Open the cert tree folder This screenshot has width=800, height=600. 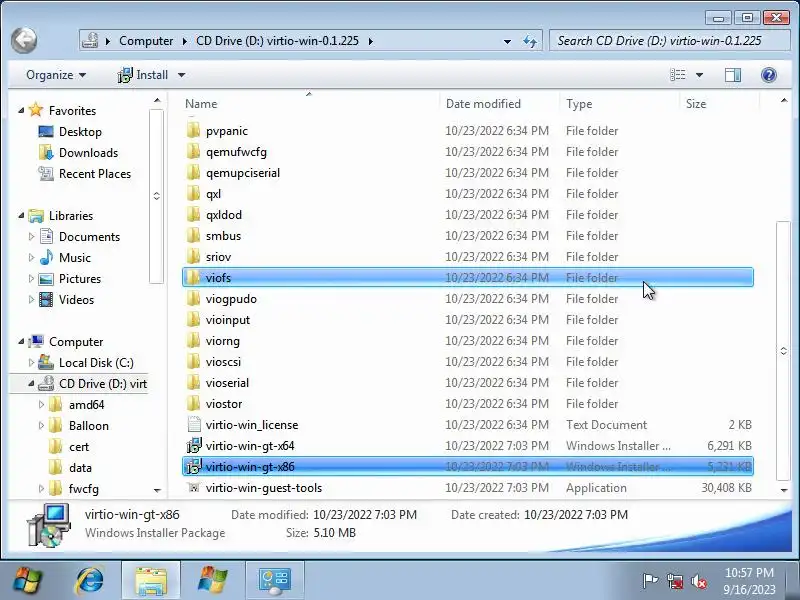point(79,446)
